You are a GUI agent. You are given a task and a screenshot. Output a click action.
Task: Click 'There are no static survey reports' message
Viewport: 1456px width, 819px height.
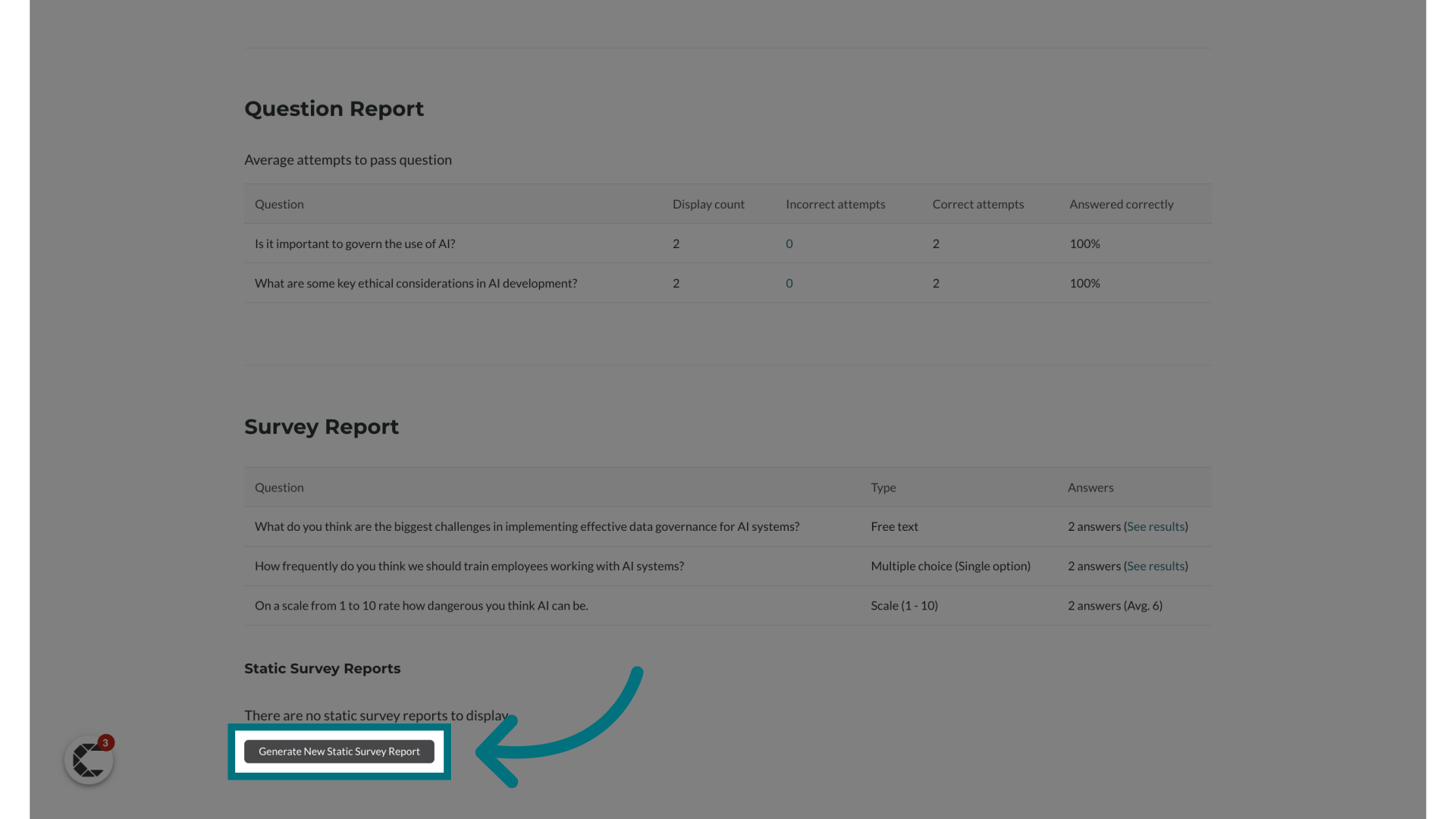[376, 715]
